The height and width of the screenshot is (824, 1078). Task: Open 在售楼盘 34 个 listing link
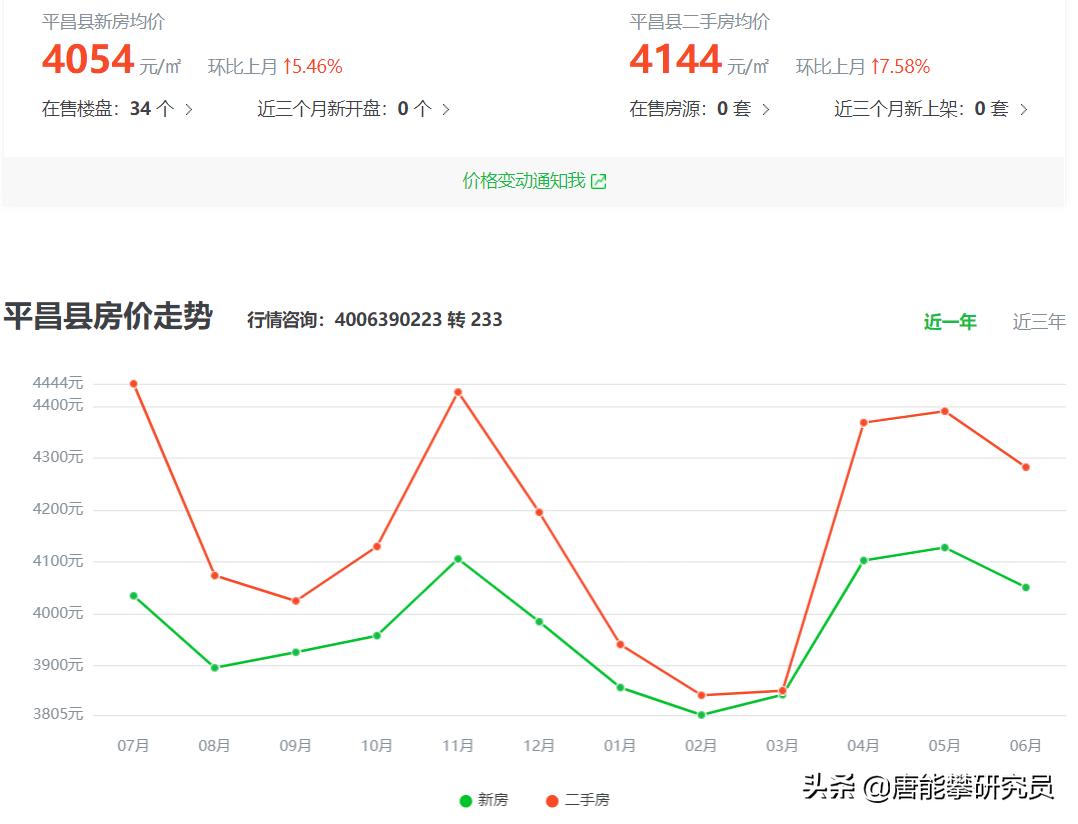[x=117, y=109]
